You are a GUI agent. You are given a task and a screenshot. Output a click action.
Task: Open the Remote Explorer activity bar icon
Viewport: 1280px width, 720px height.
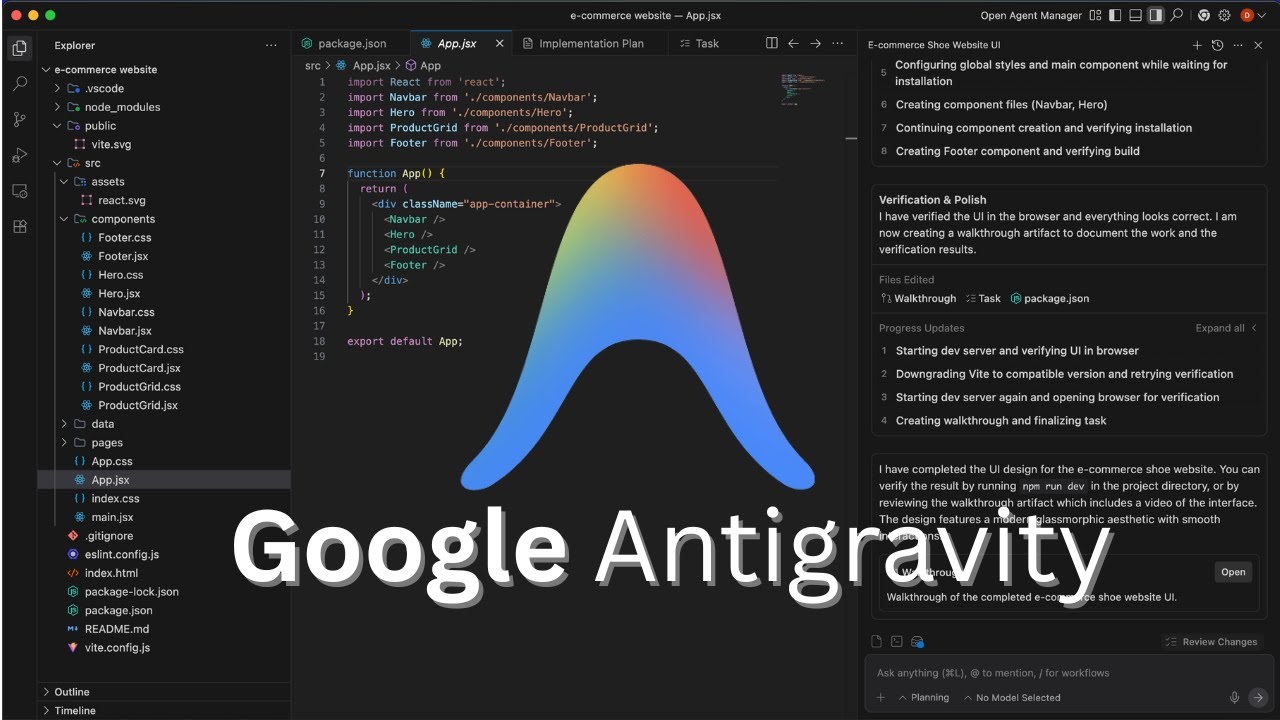[x=19, y=191]
